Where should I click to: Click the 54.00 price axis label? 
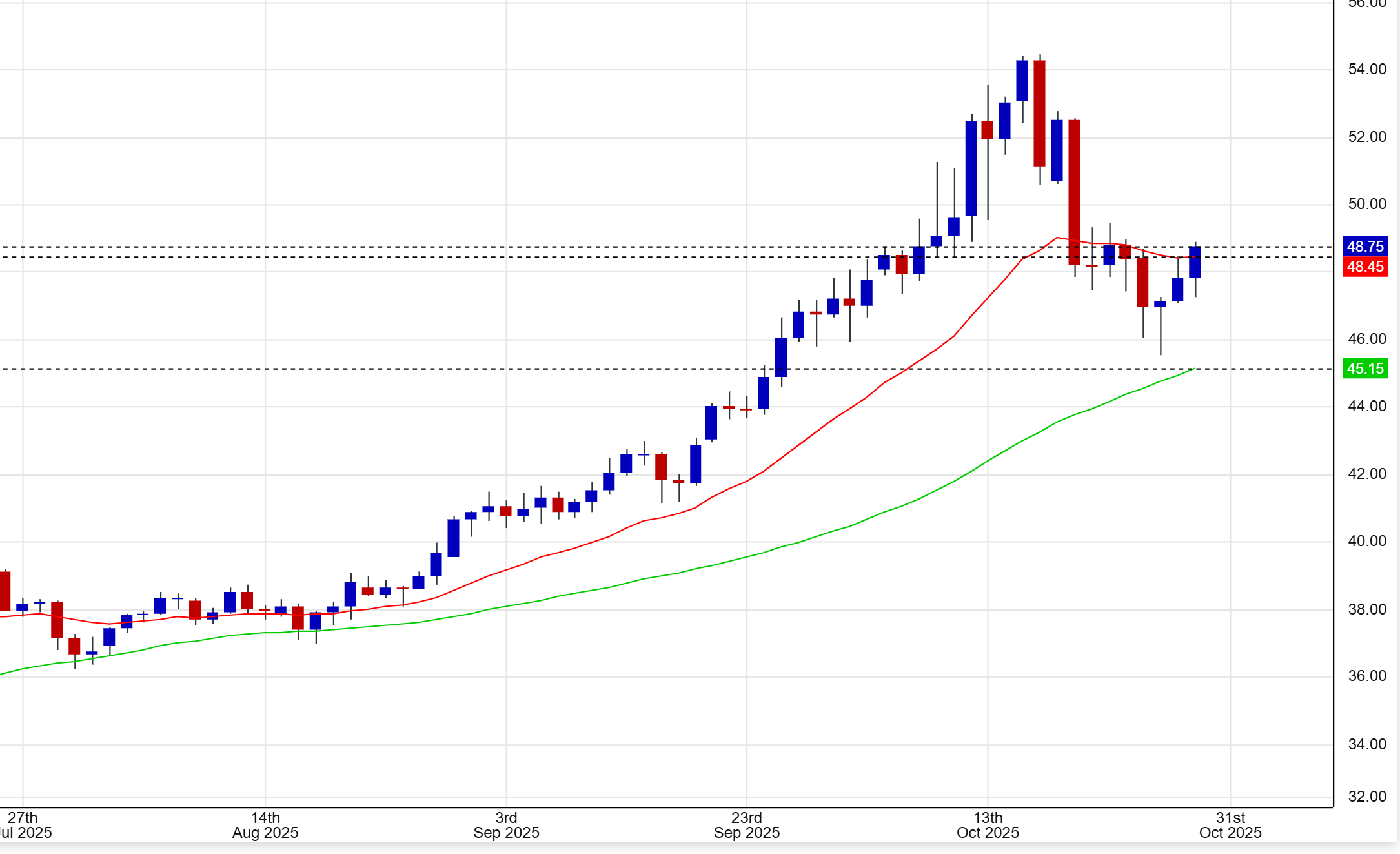coord(1366,69)
